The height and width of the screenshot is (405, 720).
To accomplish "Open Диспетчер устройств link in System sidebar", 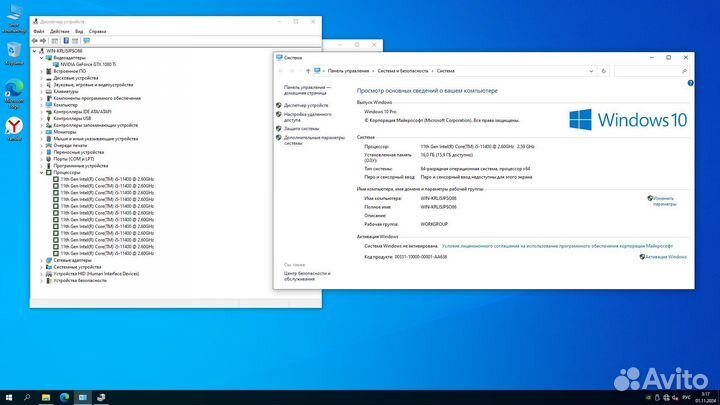I will point(306,105).
